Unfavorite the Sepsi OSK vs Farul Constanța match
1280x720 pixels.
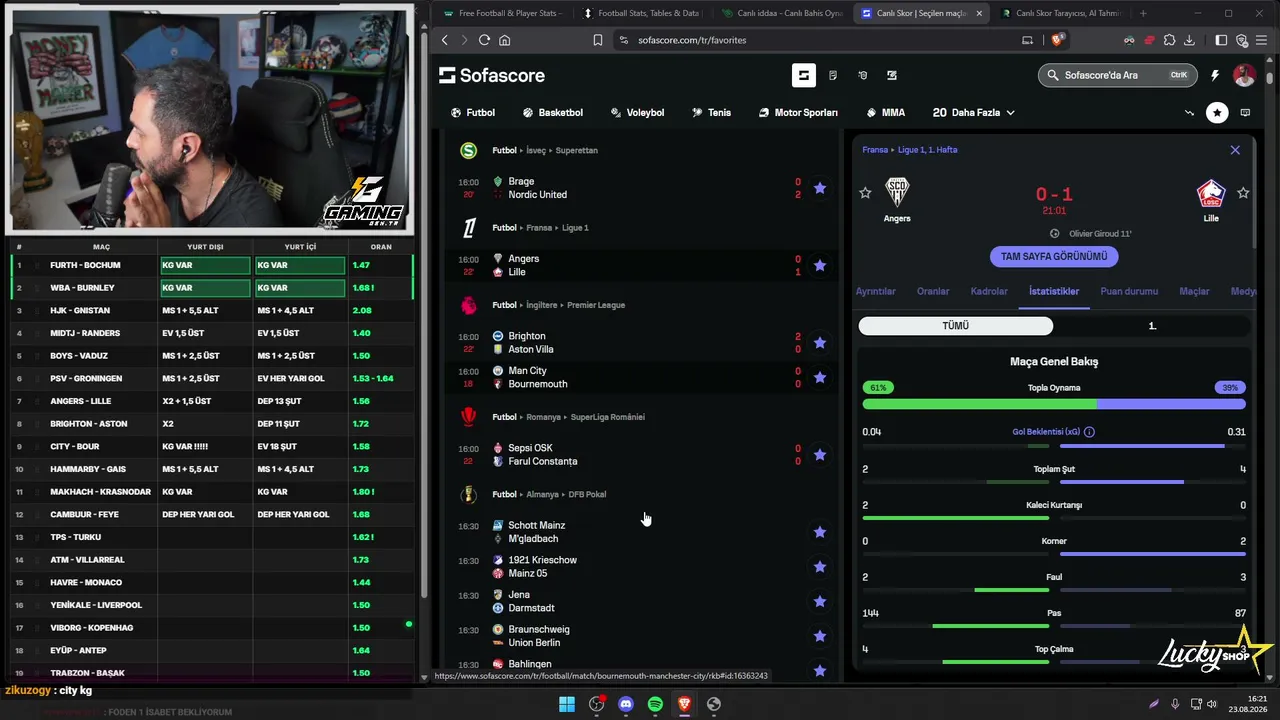[820, 455]
